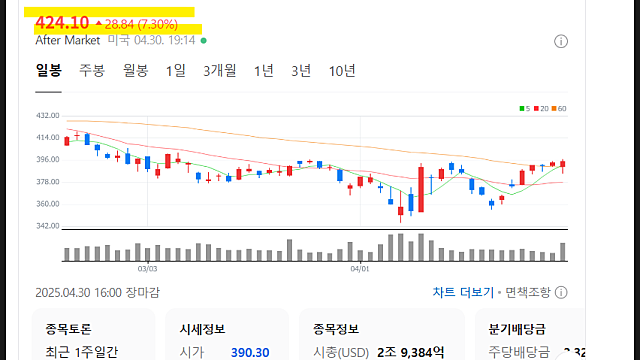
Task: Switch to the 주봉 weekly chart tab
Action: [92, 71]
